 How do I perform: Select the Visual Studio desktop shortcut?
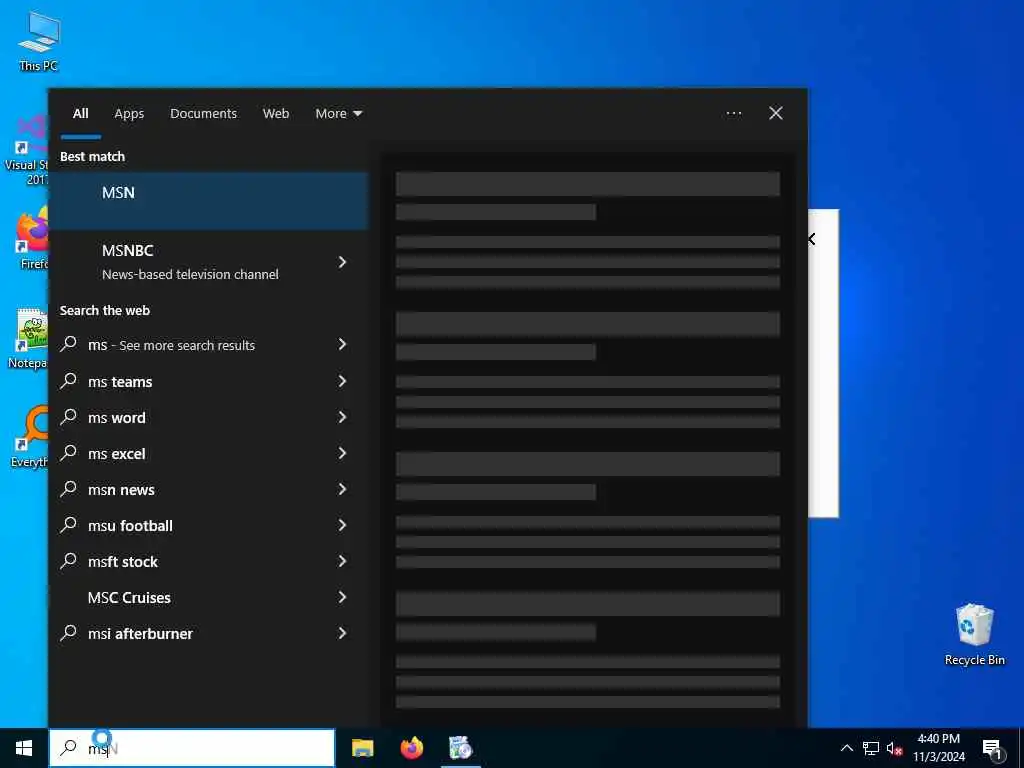pos(27,150)
